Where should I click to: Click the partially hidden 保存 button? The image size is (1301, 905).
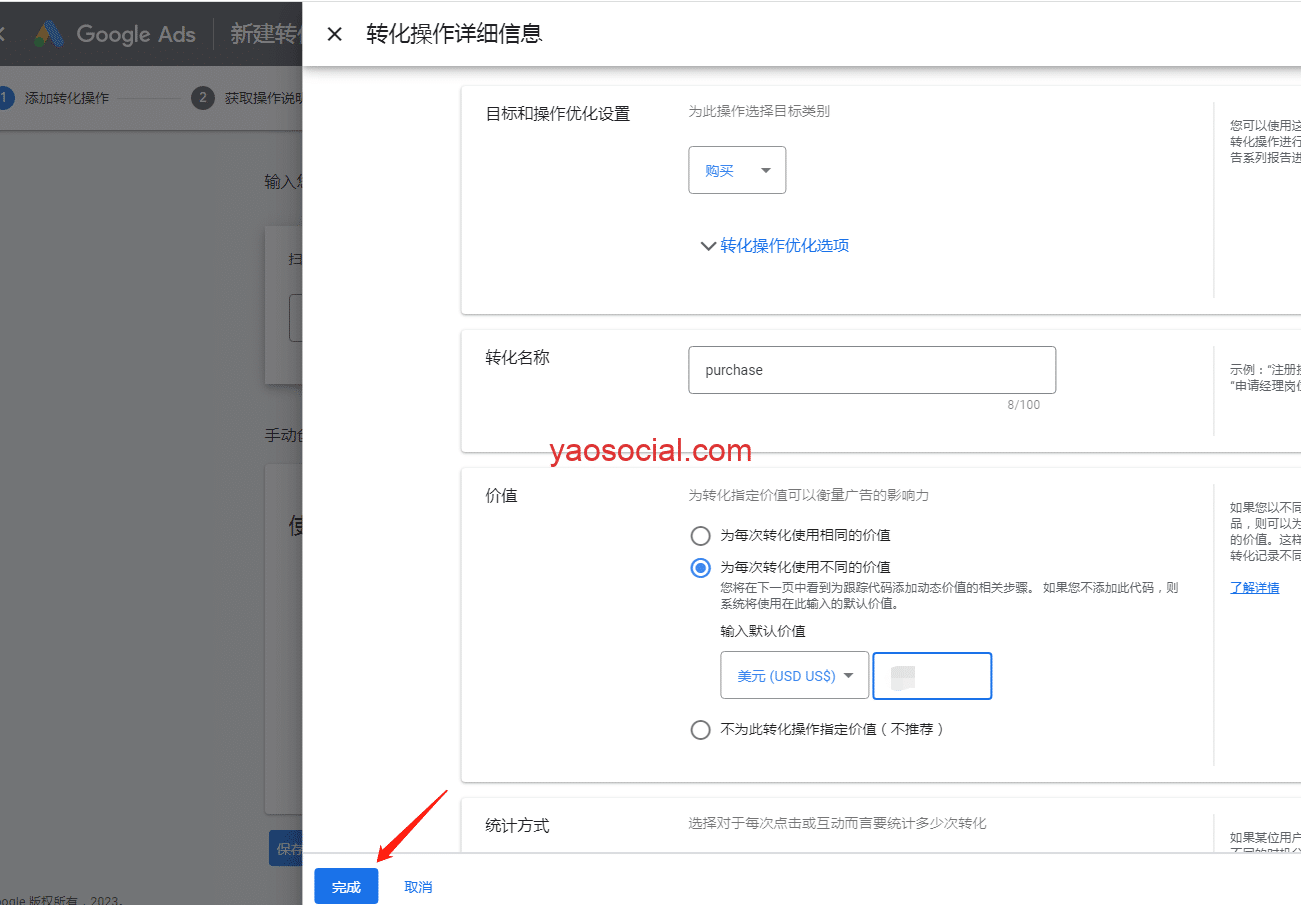(x=287, y=849)
